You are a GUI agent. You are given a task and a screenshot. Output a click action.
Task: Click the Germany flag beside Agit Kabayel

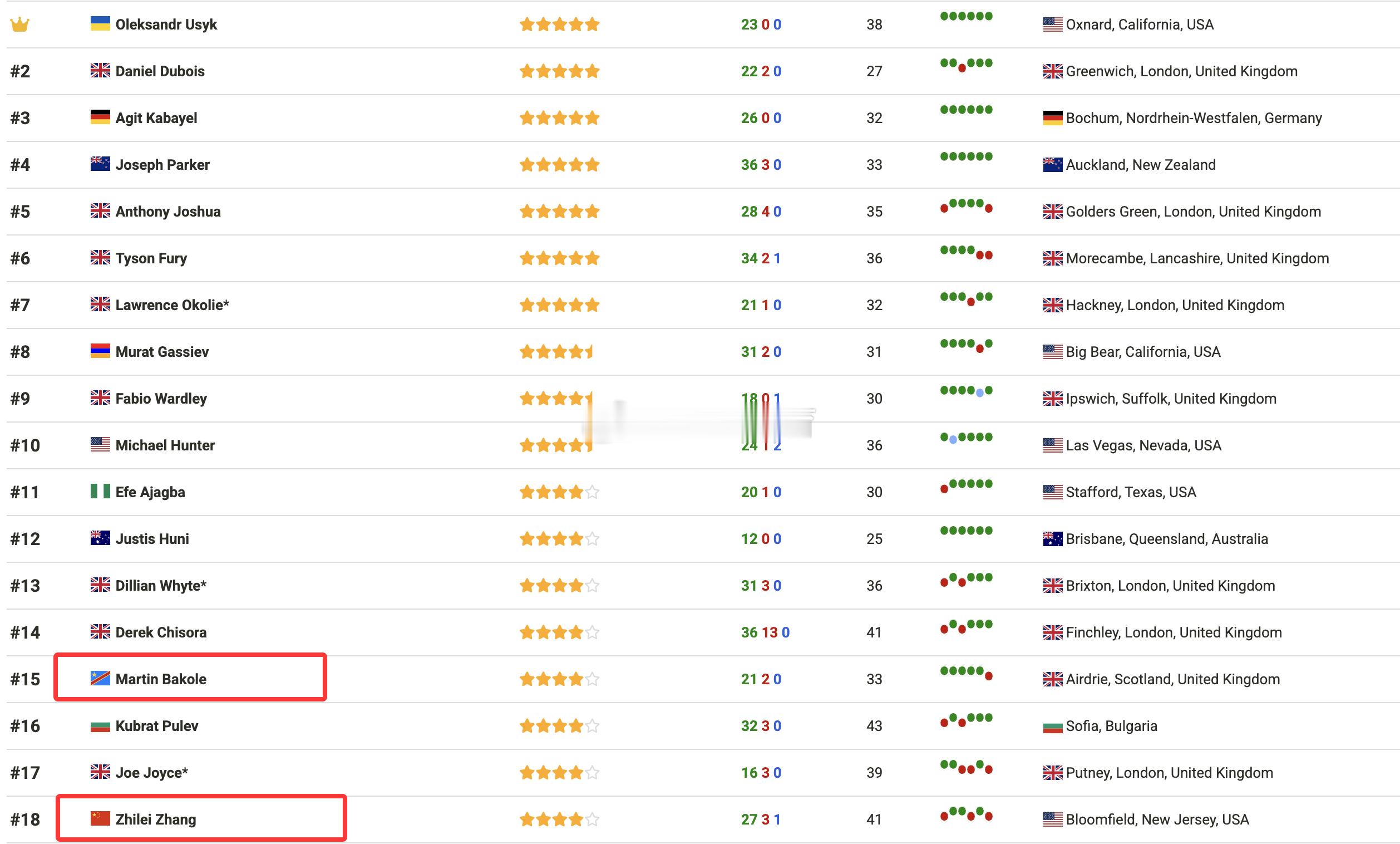[100, 117]
